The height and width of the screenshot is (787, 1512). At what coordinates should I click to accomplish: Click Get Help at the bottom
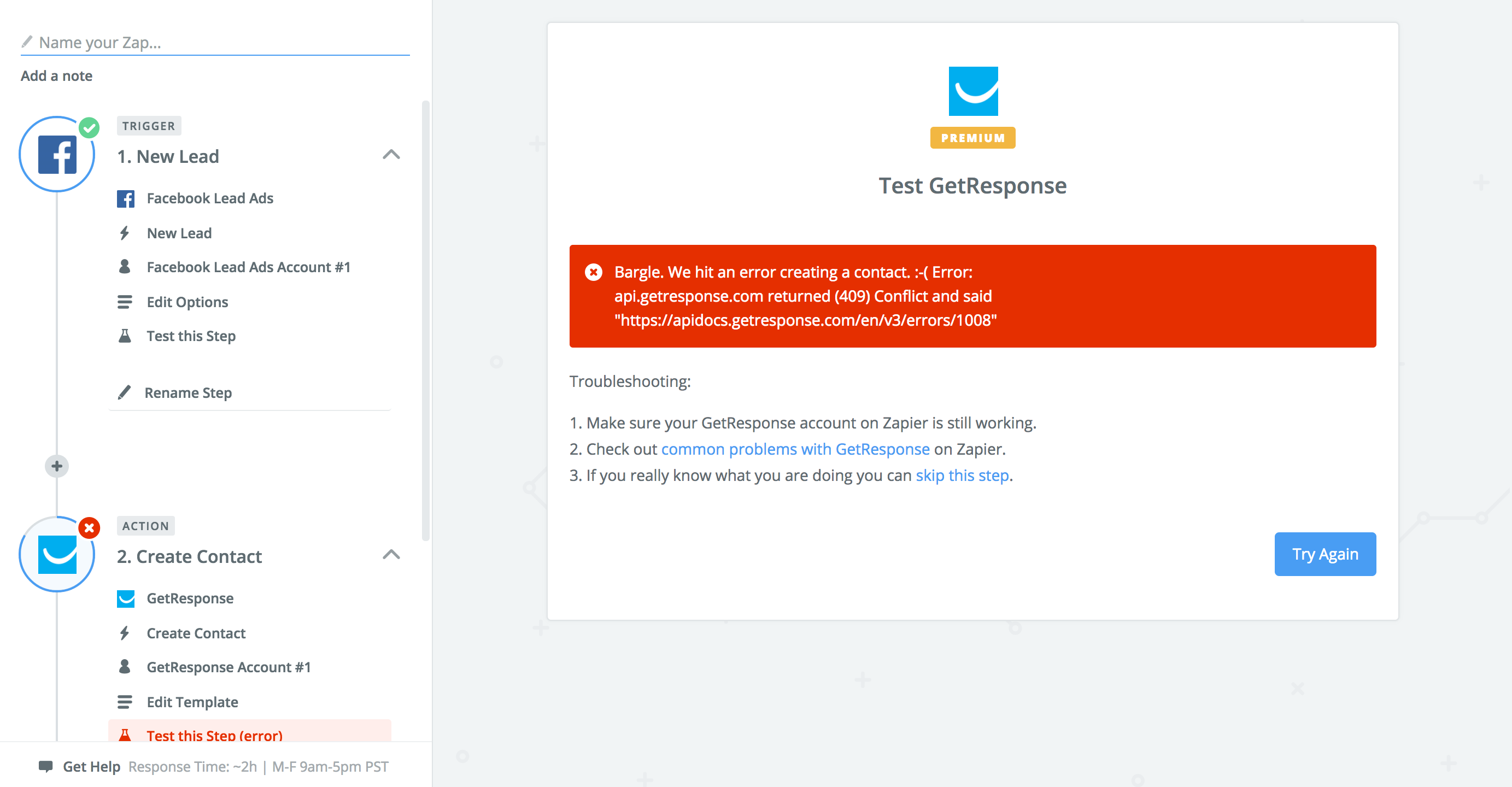[x=92, y=766]
